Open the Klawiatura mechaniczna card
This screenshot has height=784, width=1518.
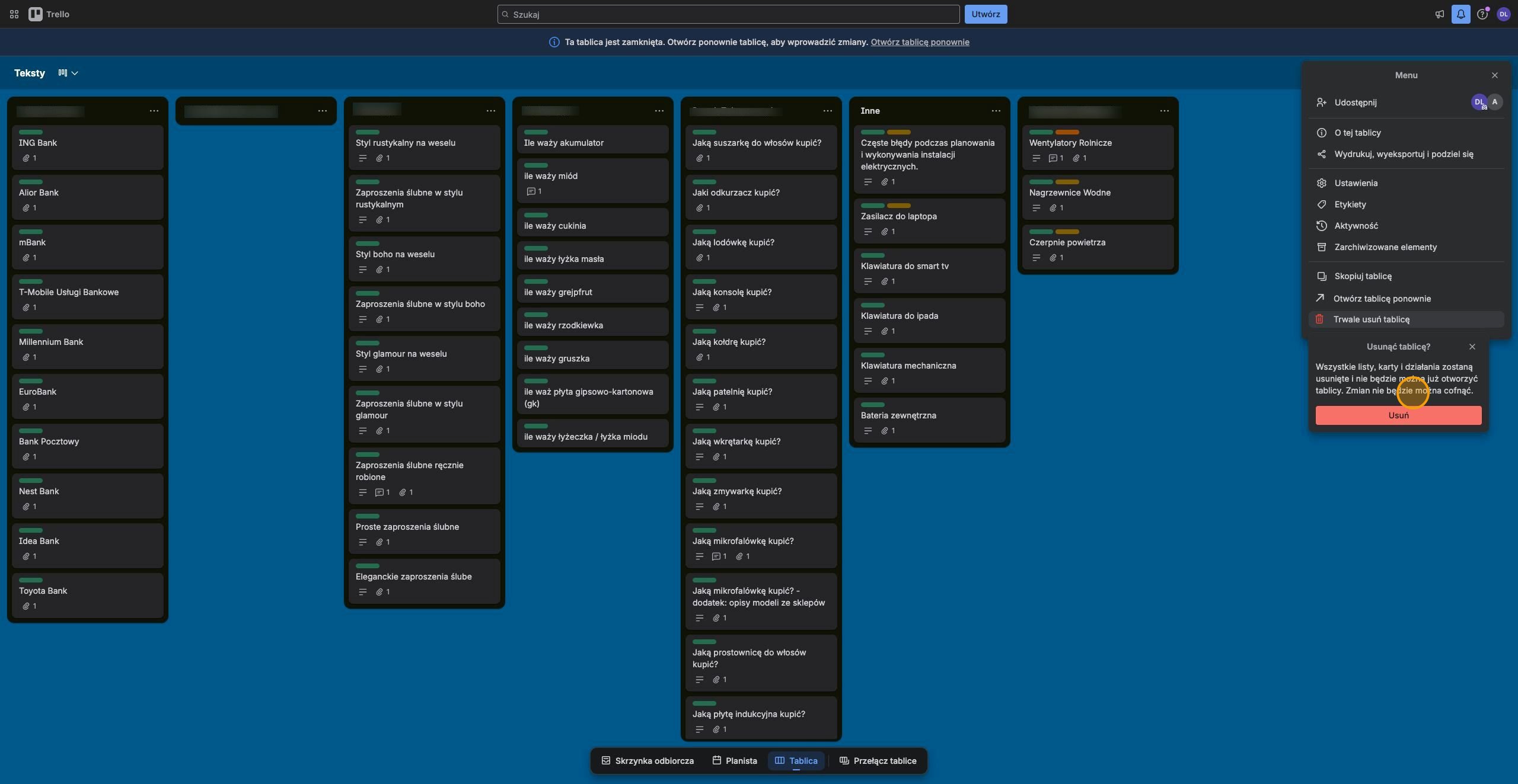930,370
